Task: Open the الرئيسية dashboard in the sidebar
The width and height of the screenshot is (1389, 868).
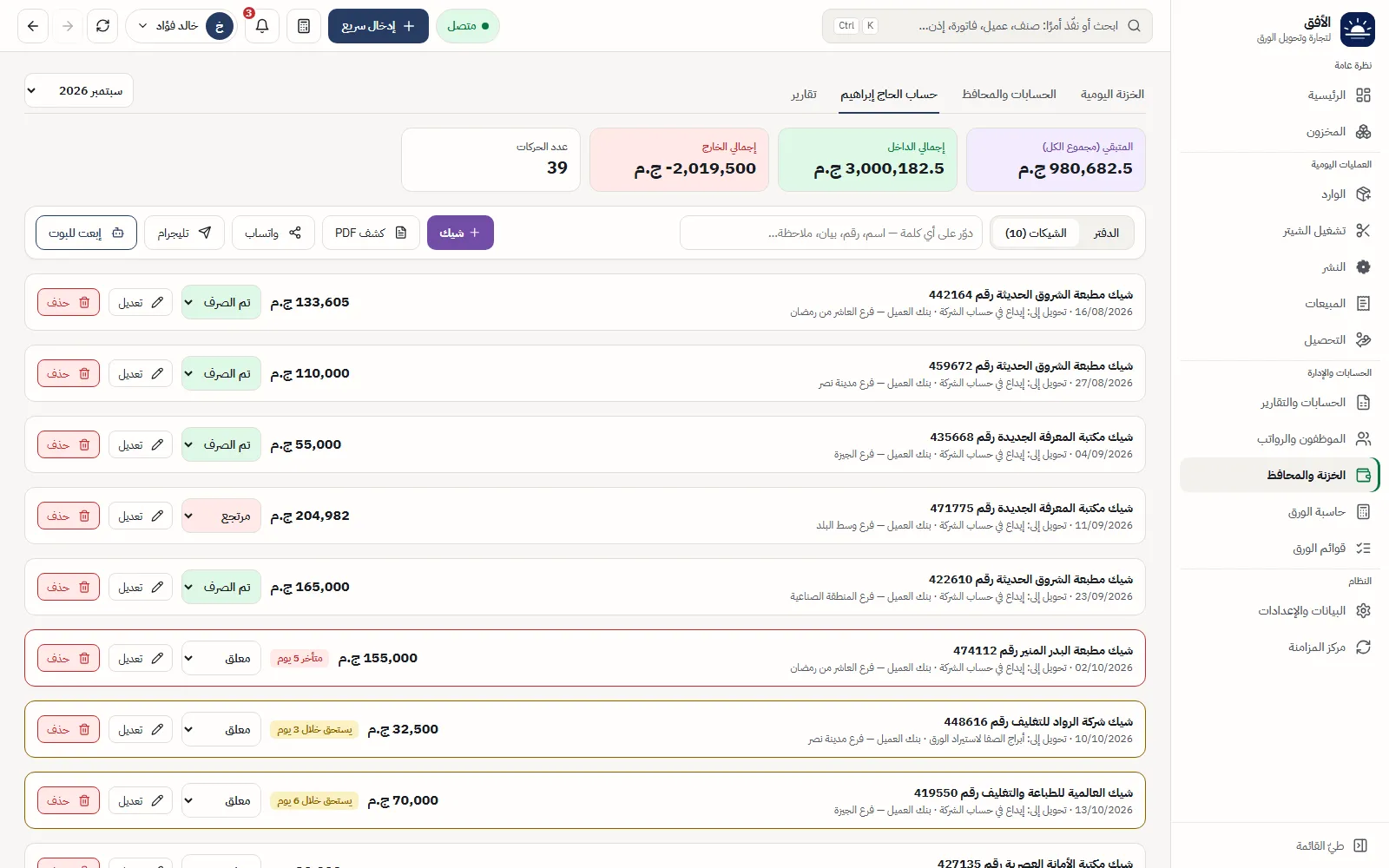Action: tap(1280, 95)
